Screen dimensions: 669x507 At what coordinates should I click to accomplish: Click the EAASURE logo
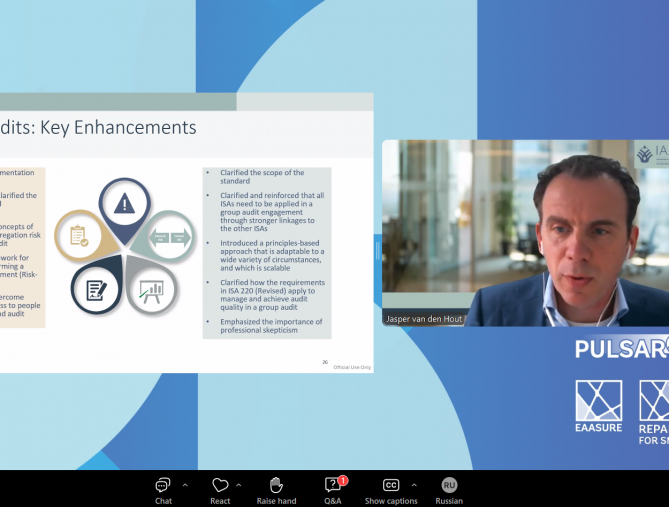(598, 406)
